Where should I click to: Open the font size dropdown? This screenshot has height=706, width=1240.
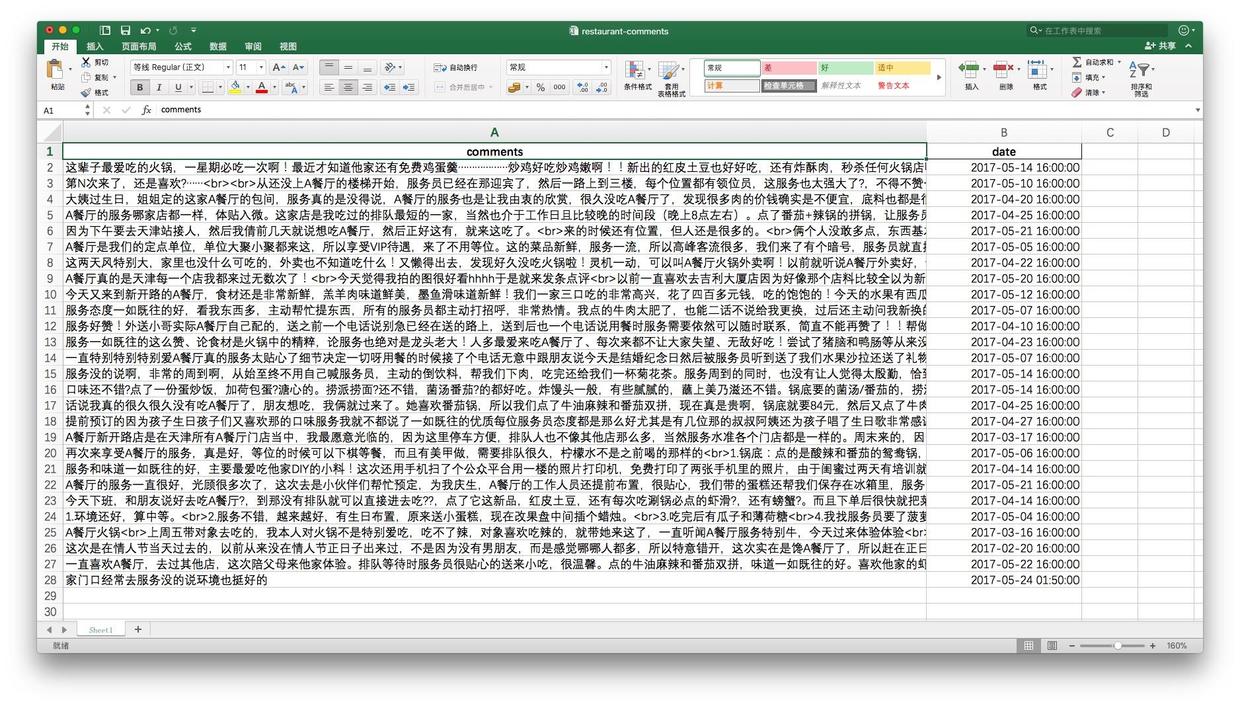click(x=260, y=67)
